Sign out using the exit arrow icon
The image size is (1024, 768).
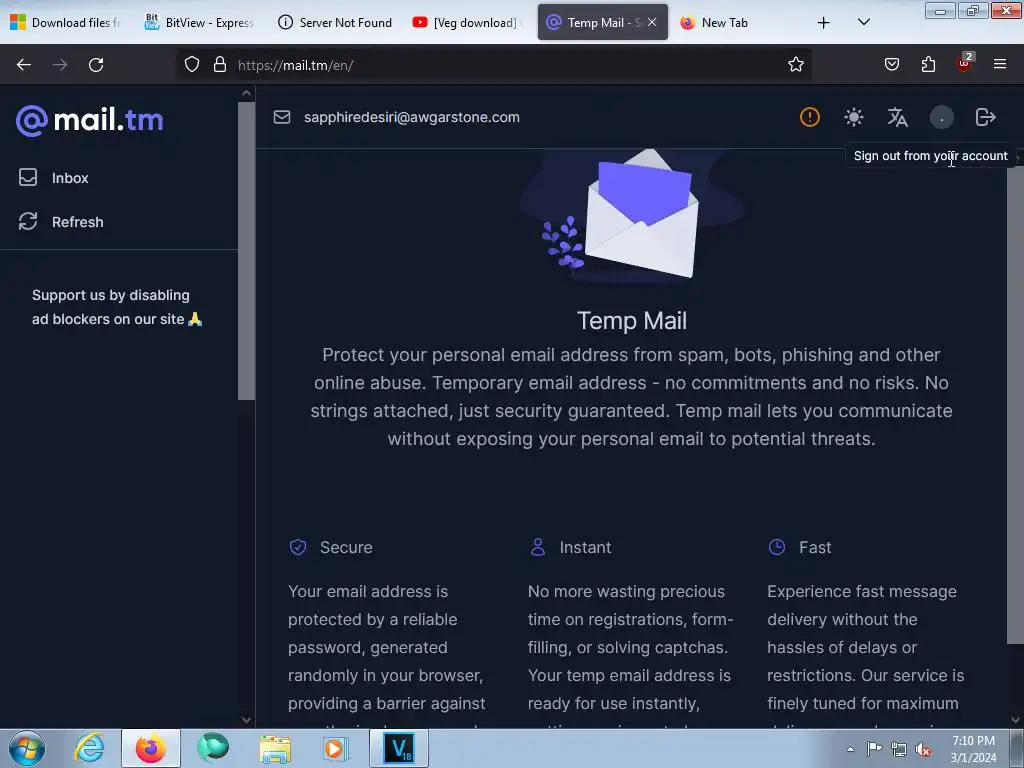(985, 117)
